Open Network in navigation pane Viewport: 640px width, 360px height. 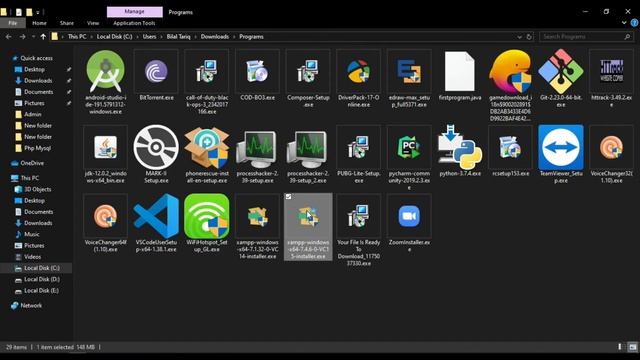31,305
